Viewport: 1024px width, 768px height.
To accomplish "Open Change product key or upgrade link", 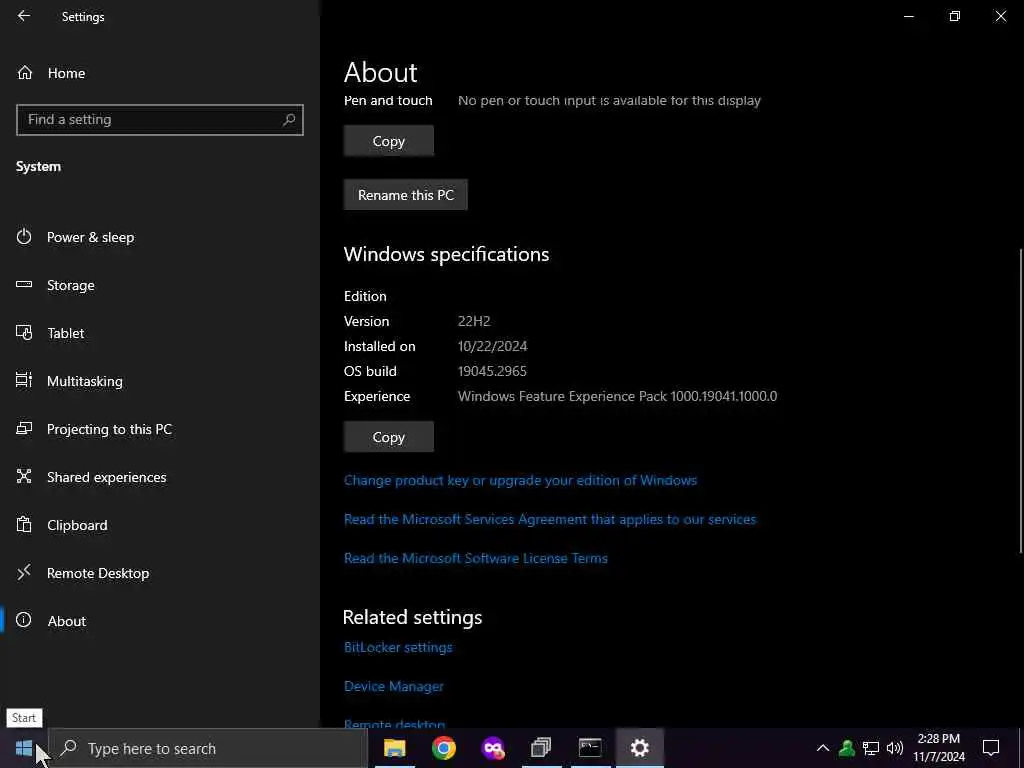I will [x=520, y=480].
